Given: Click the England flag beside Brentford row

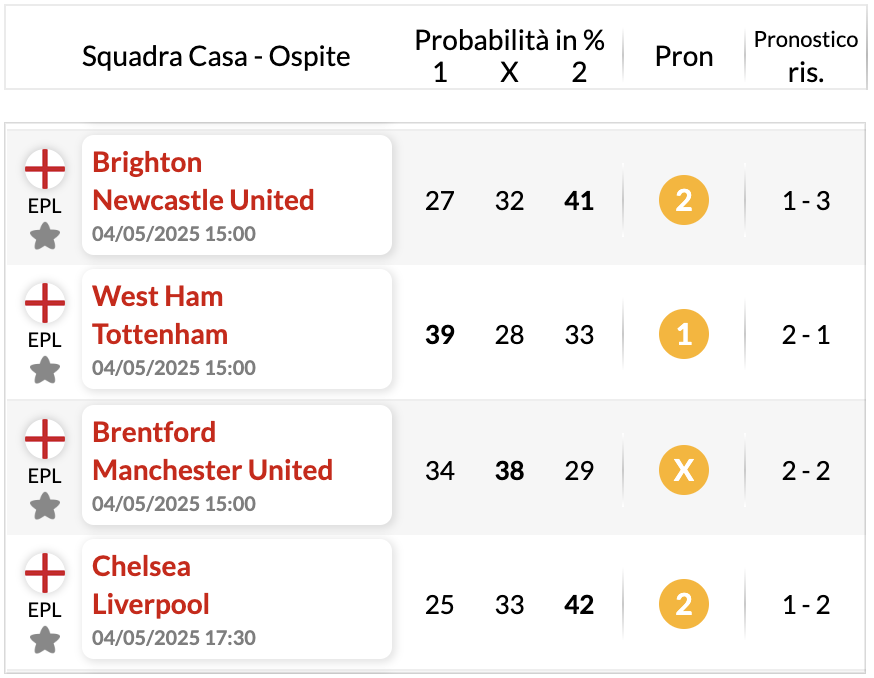Looking at the screenshot, I should coord(45,439).
